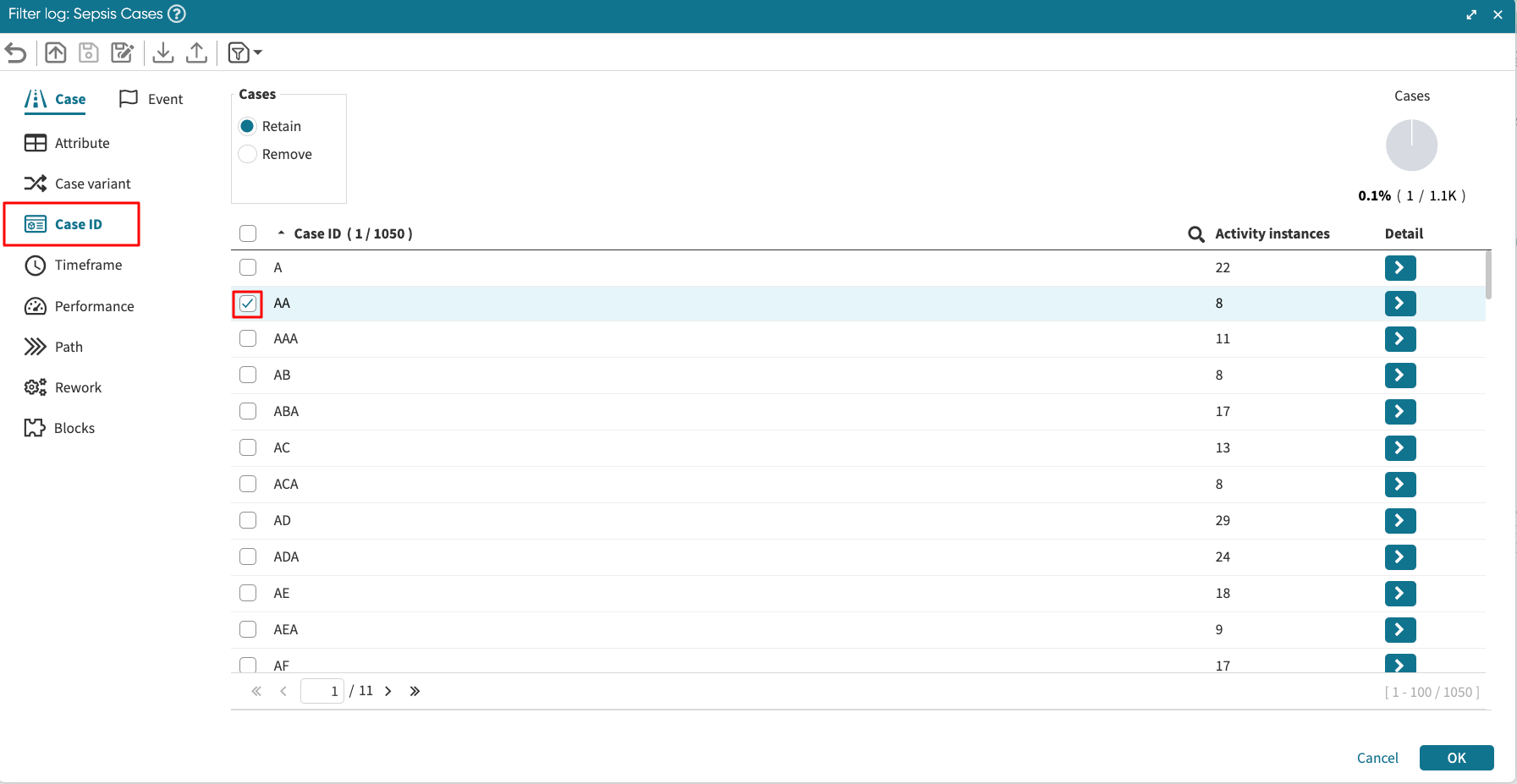Switch to the Event tab

[x=151, y=99]
